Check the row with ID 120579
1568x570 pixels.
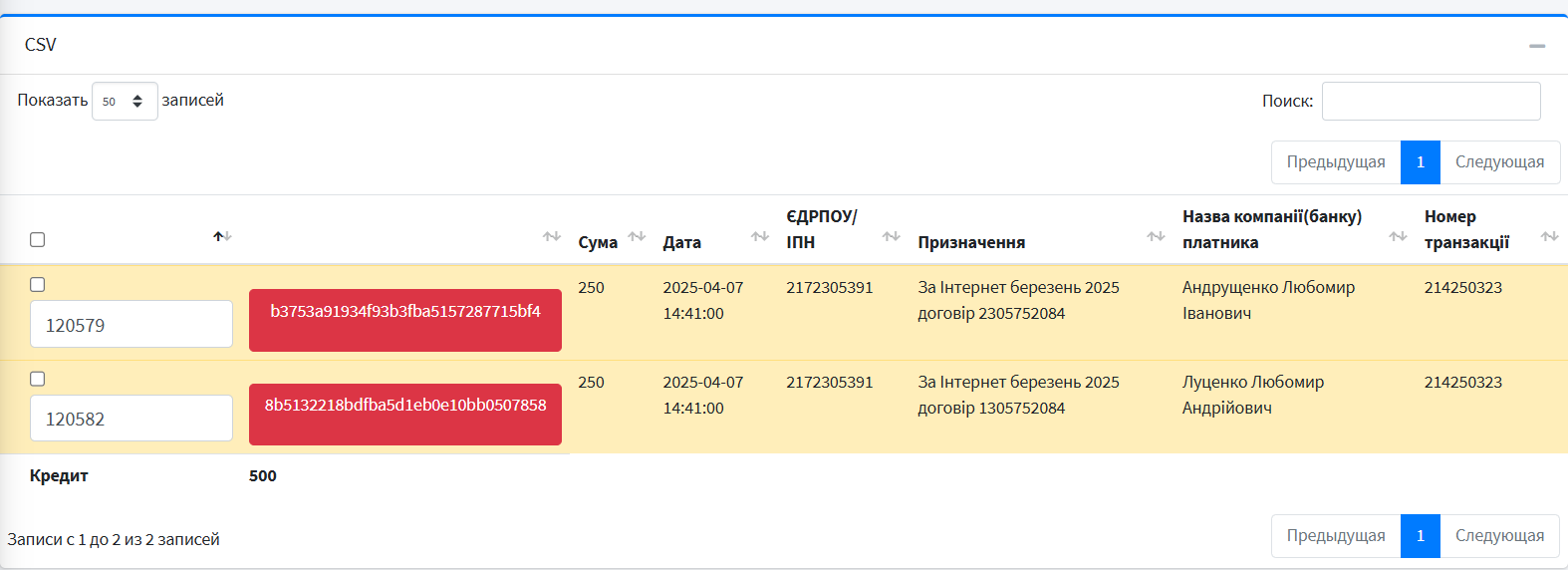[38, 284]
